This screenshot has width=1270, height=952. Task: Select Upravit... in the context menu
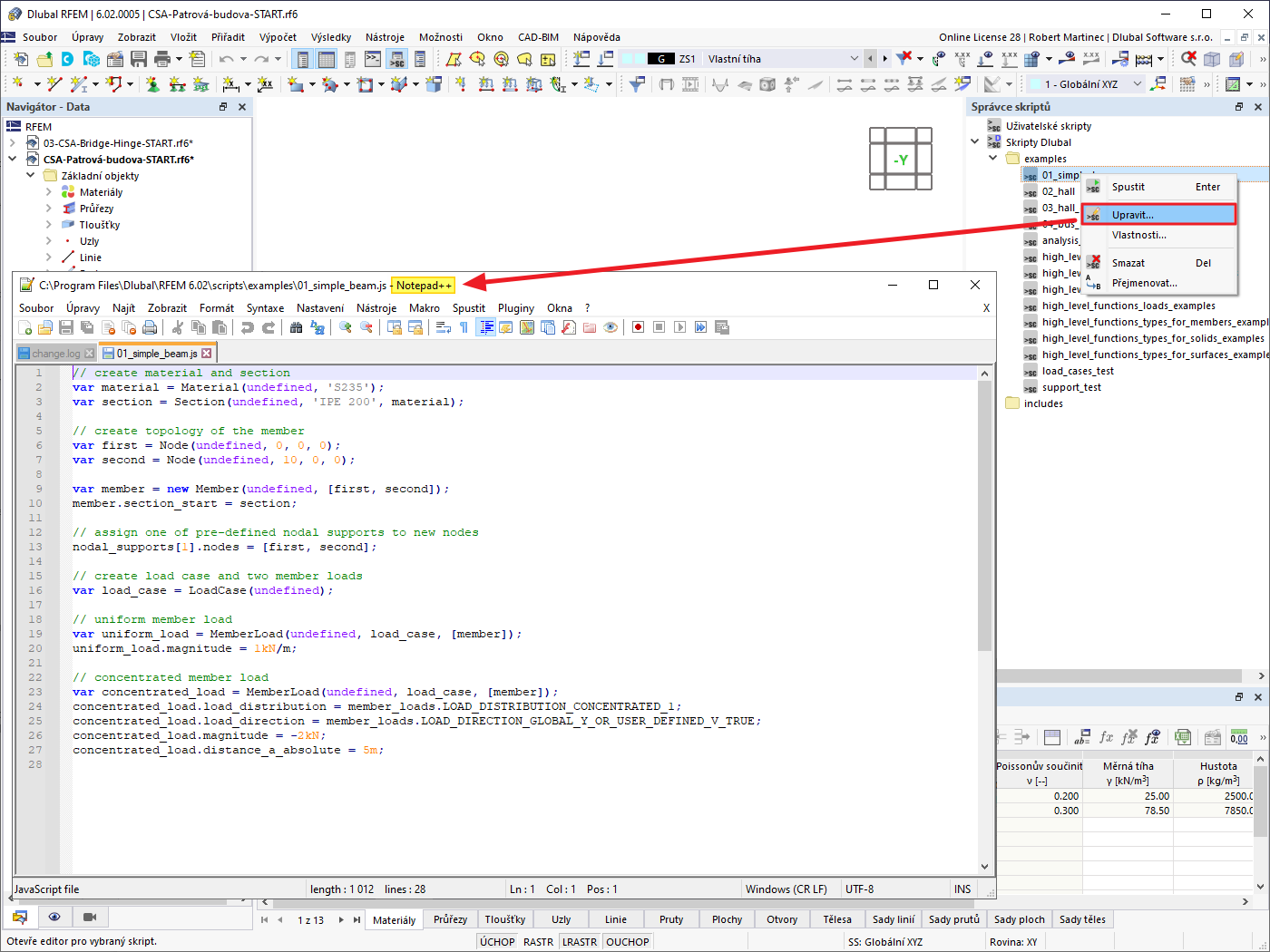click(x=1158, y=215)
